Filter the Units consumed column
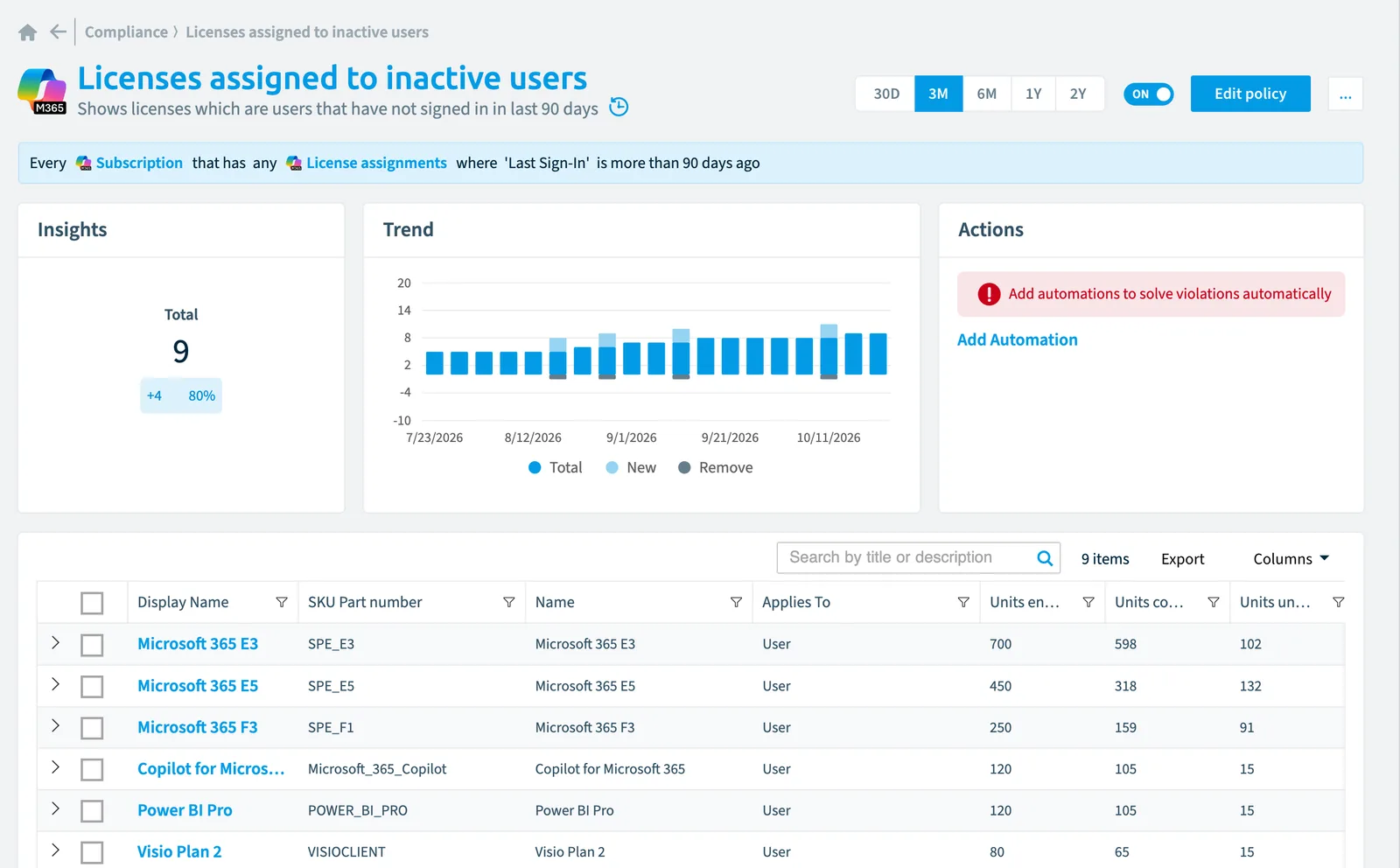This screenshot has width=1400, height=868. pyautogui.click(x=1214, y=602)
